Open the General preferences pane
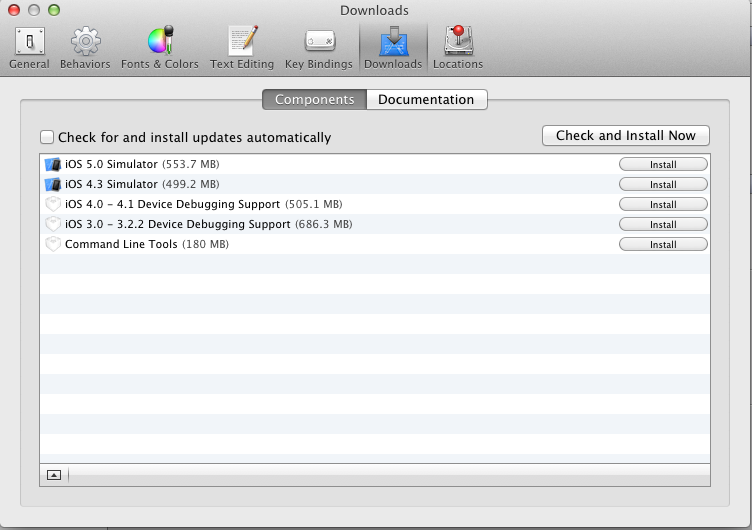The height and width of the screenshot is (530, 752). [x=29, y=48]
